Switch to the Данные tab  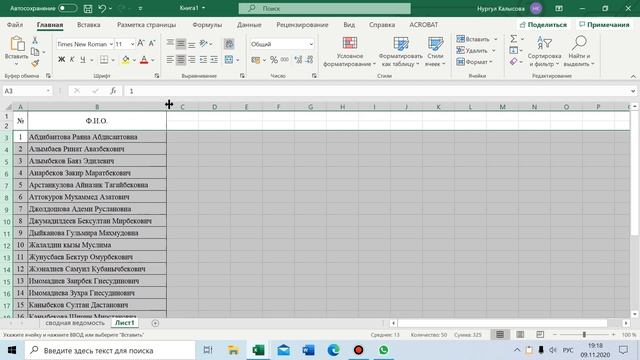coord(249,24)
